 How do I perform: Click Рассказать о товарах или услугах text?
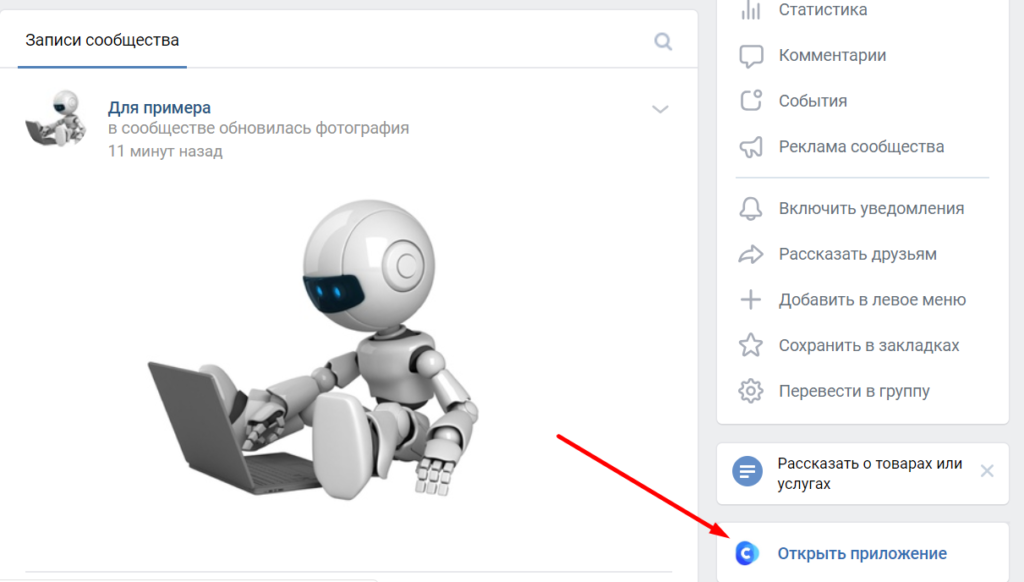(x=869, y=474)
